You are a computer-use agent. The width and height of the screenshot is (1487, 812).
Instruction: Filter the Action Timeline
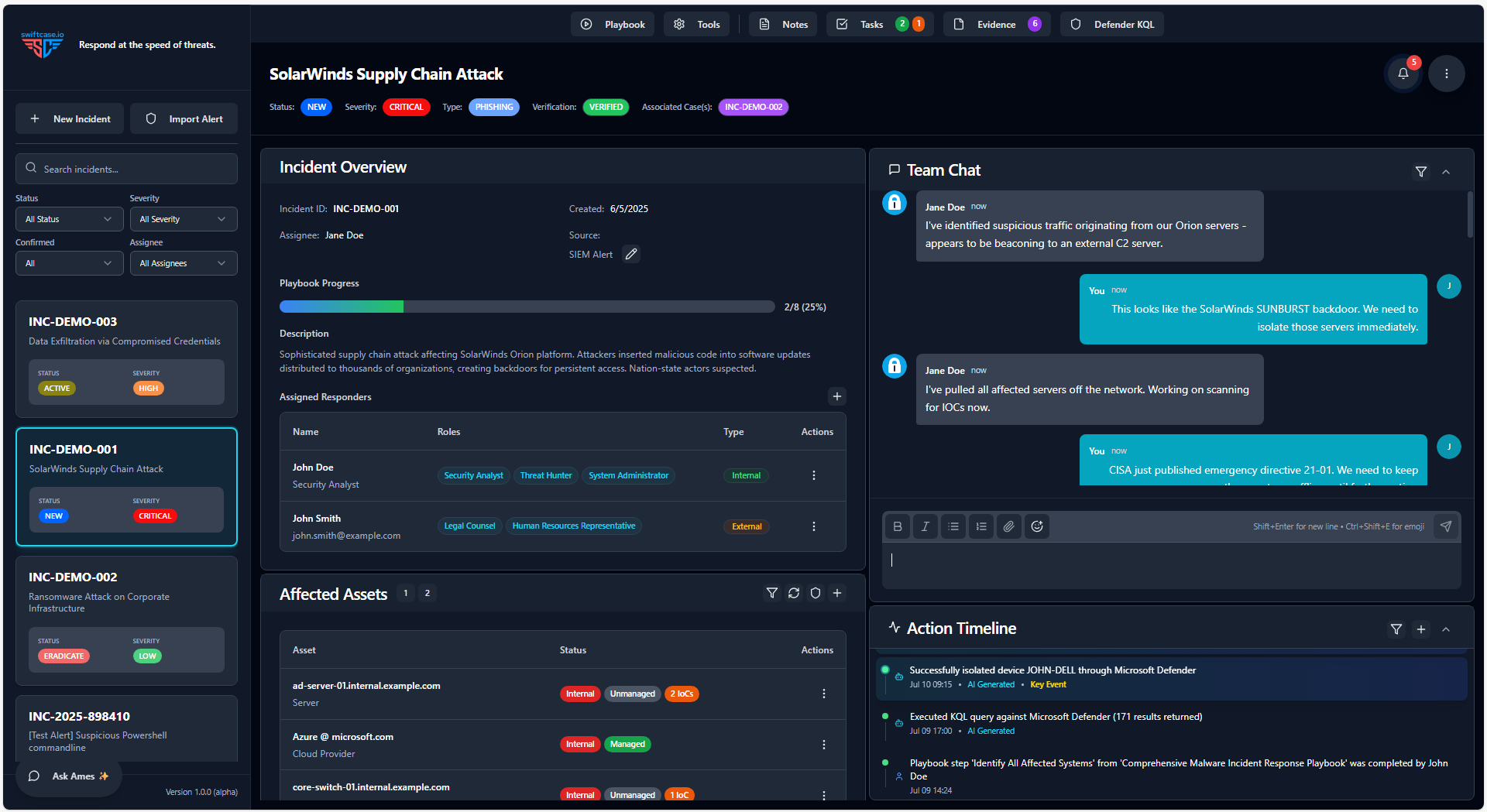click(1396, 629)
